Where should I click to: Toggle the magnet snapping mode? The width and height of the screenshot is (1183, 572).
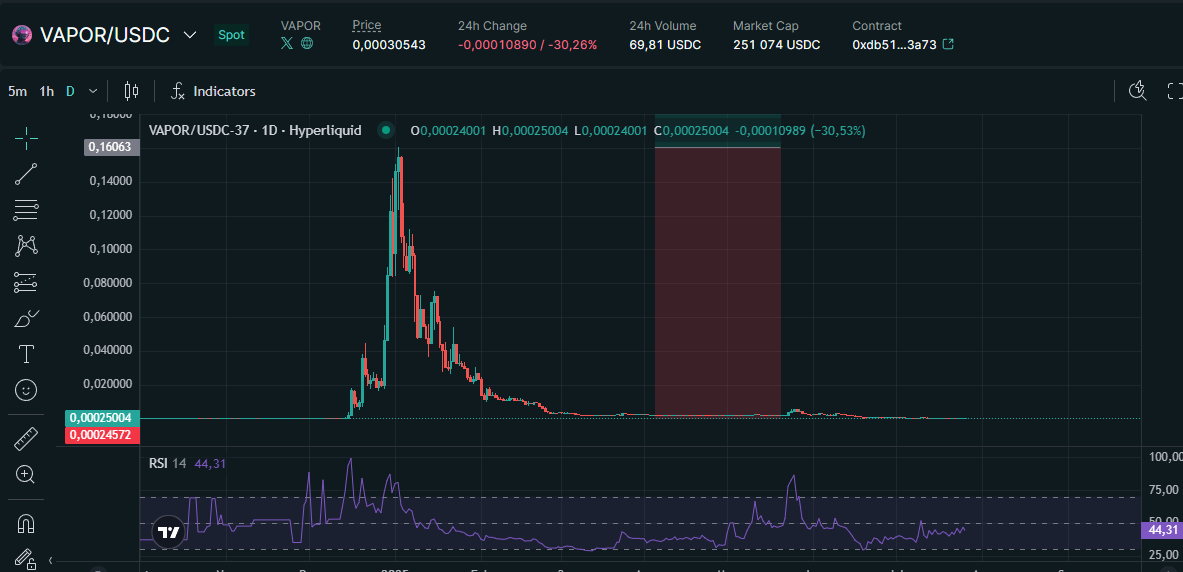click(x=26, y=523)
